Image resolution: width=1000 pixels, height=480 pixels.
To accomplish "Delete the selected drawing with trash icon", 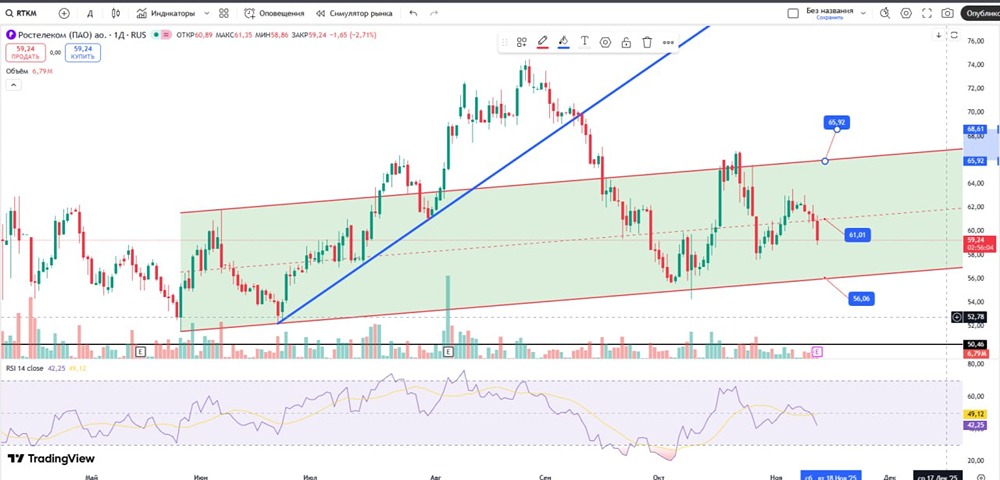I will 647,42.
